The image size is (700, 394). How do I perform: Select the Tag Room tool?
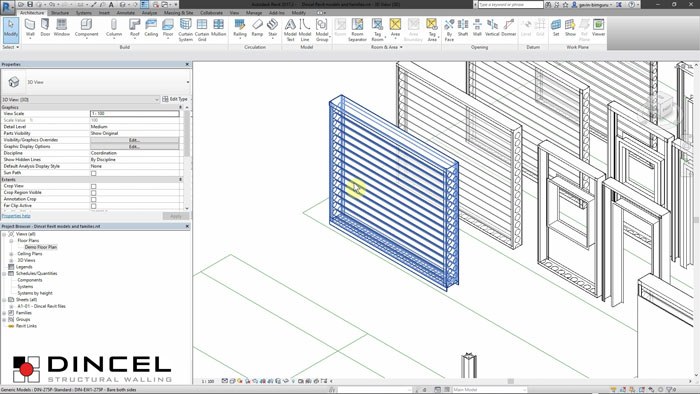click(x=377, y=30)
